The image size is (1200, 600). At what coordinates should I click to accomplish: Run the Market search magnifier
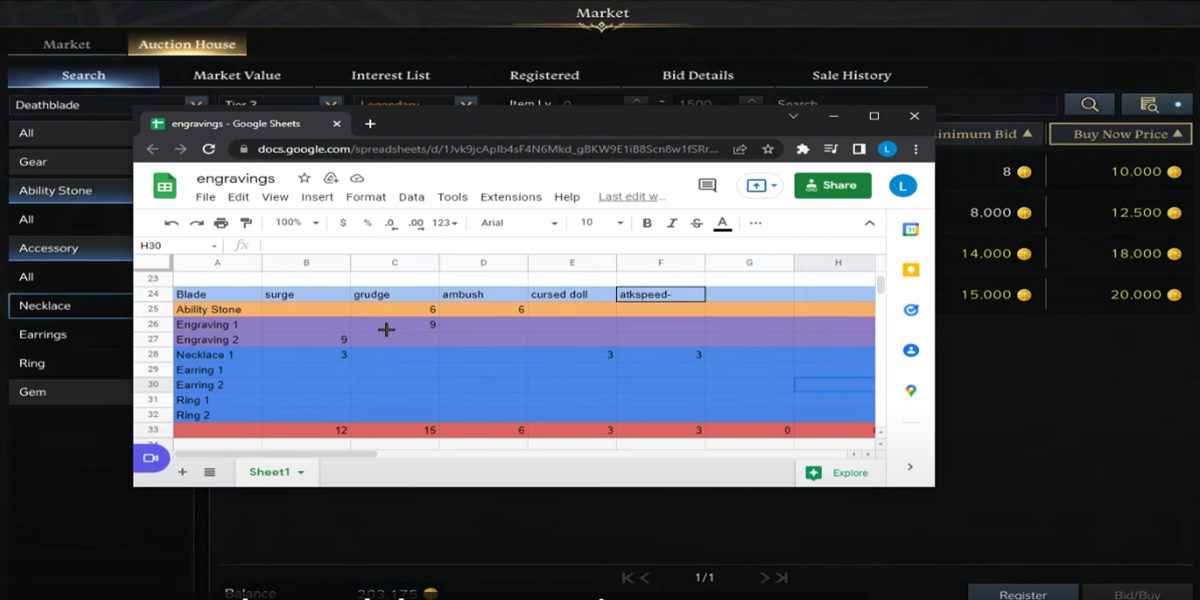[1089, 104]
